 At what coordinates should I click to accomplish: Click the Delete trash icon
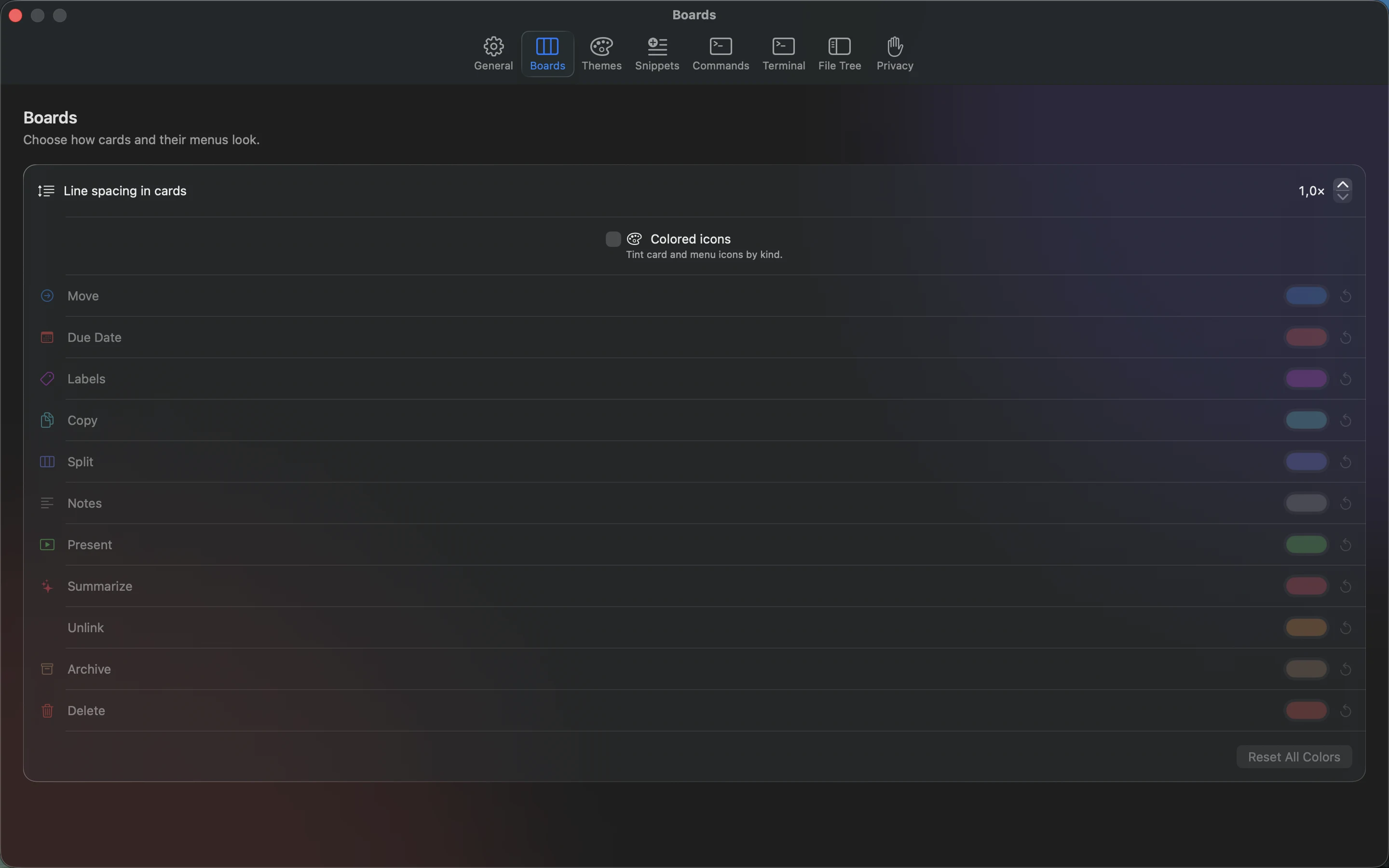[47, 711]
